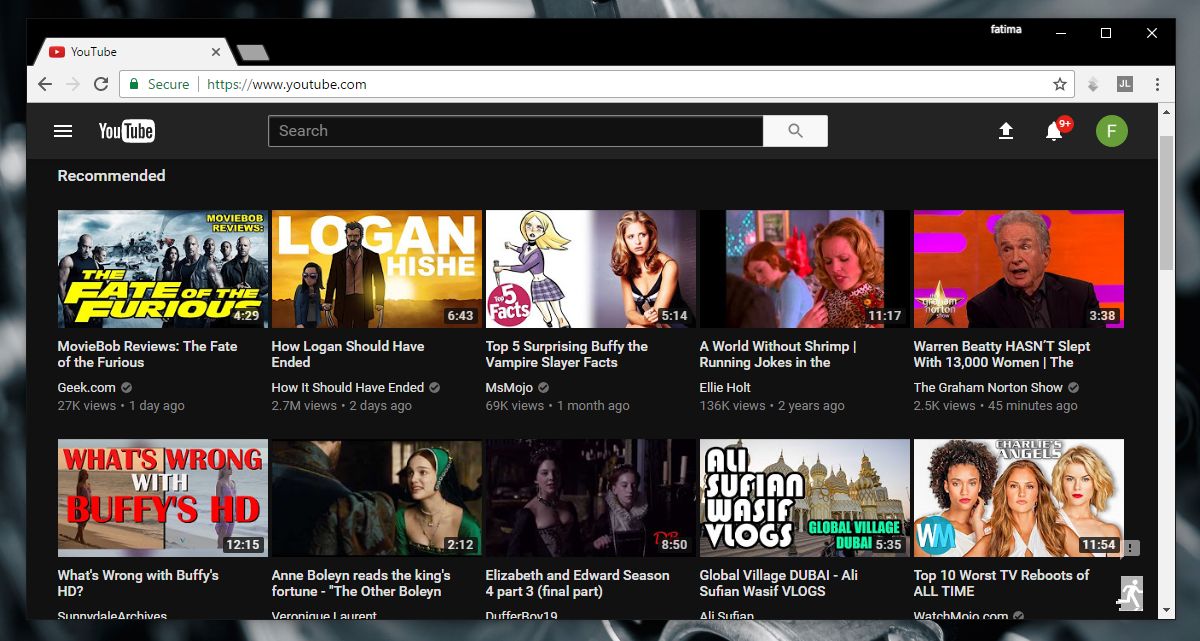Image resolution: width=1200 pixels, height=641 pixels.
Task: Click title Global Village DUBAI
Action: tap(779, 583)
